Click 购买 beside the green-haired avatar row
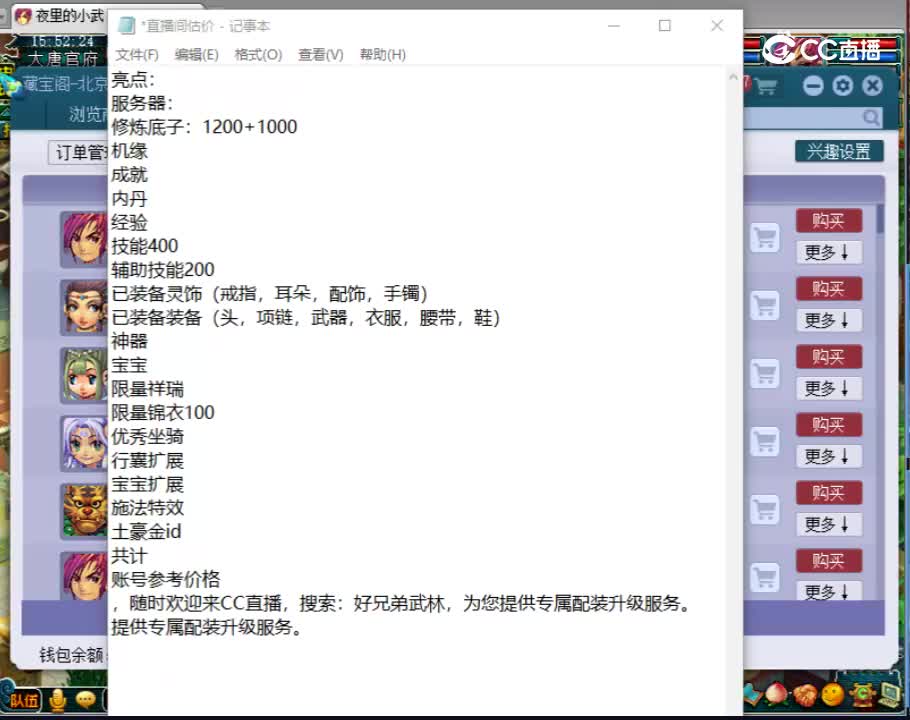910x720 pixels. coord(828,356)
